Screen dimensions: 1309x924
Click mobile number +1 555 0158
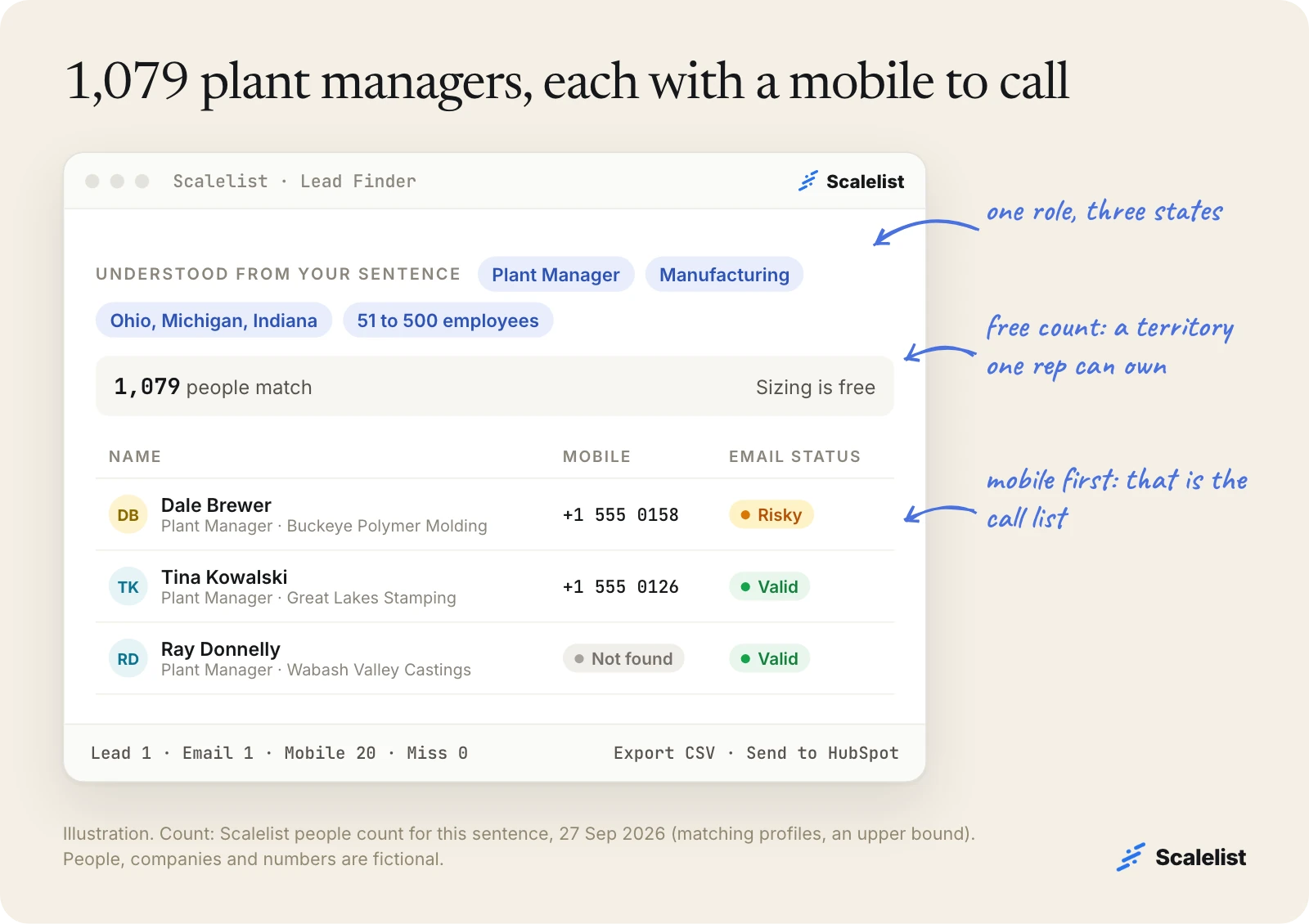point(620,515)
